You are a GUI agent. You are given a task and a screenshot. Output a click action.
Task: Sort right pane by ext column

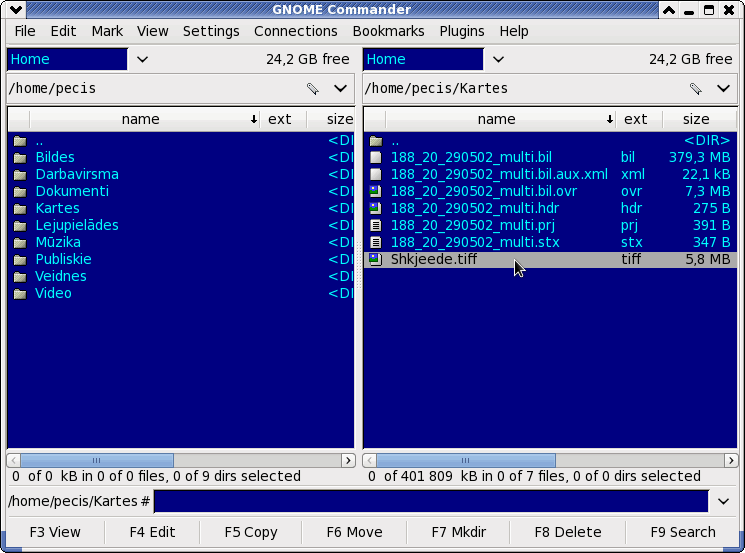click(x=639, y=119)
